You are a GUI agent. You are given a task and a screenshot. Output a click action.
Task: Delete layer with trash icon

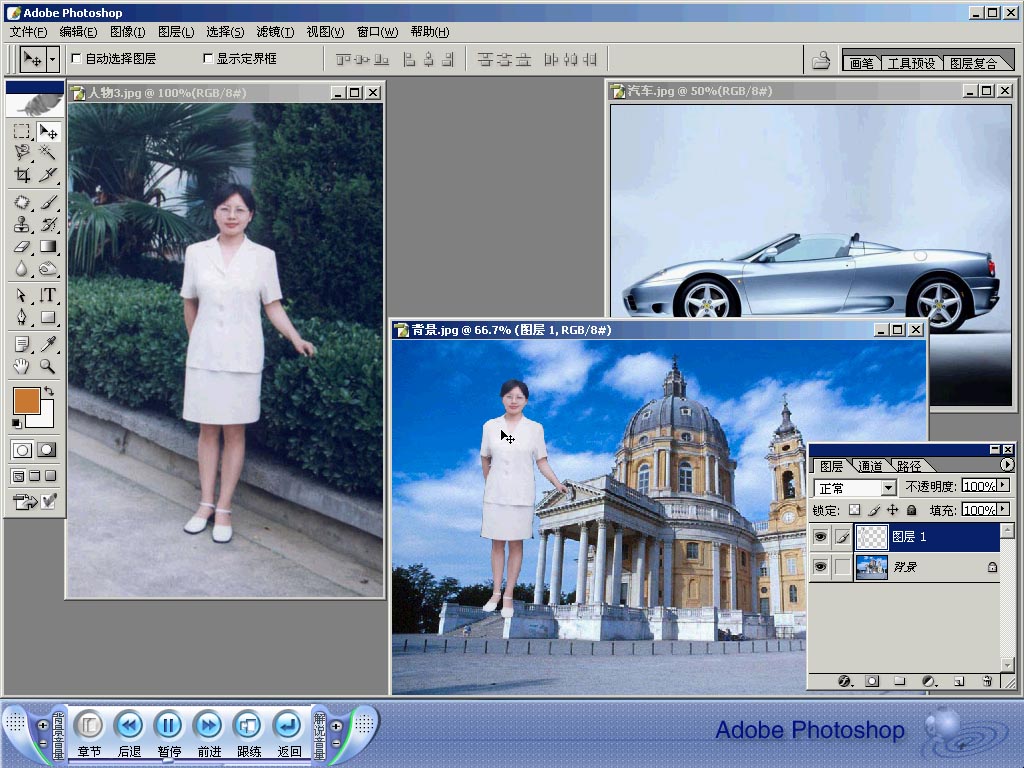(x=987, y=681)
